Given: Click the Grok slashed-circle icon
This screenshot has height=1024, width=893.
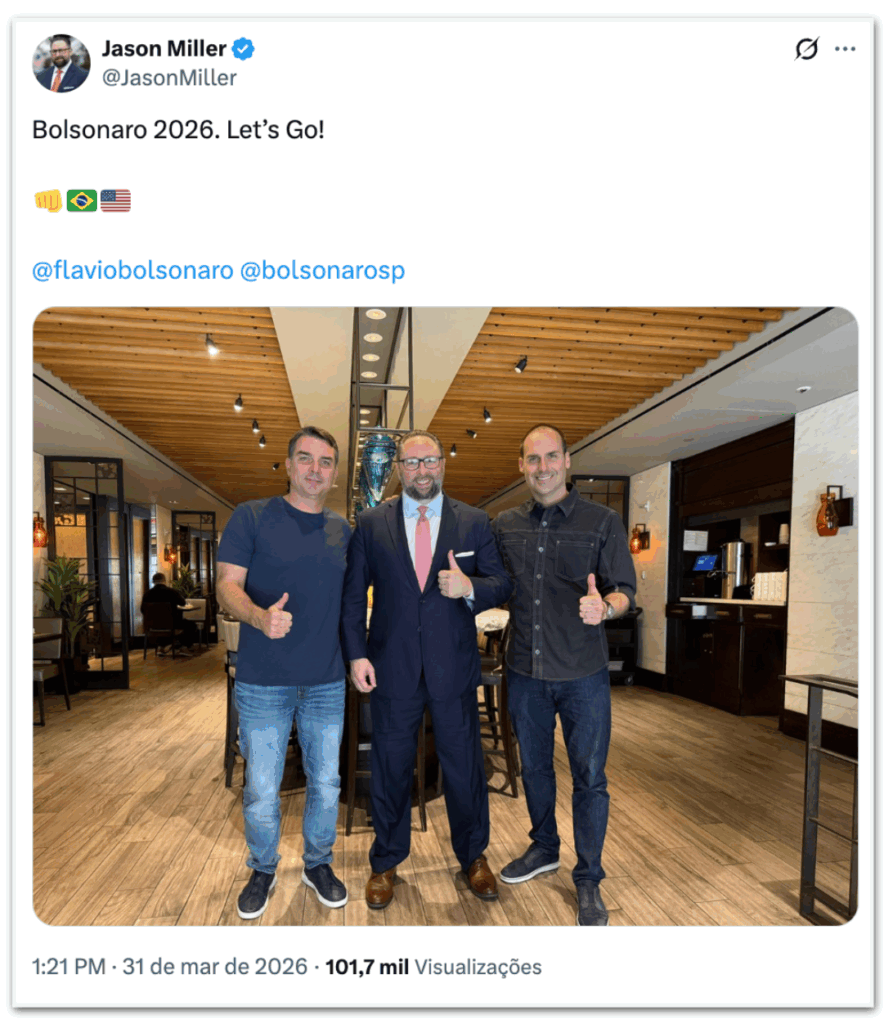Looking at the screenshot, I should point(806,49).
